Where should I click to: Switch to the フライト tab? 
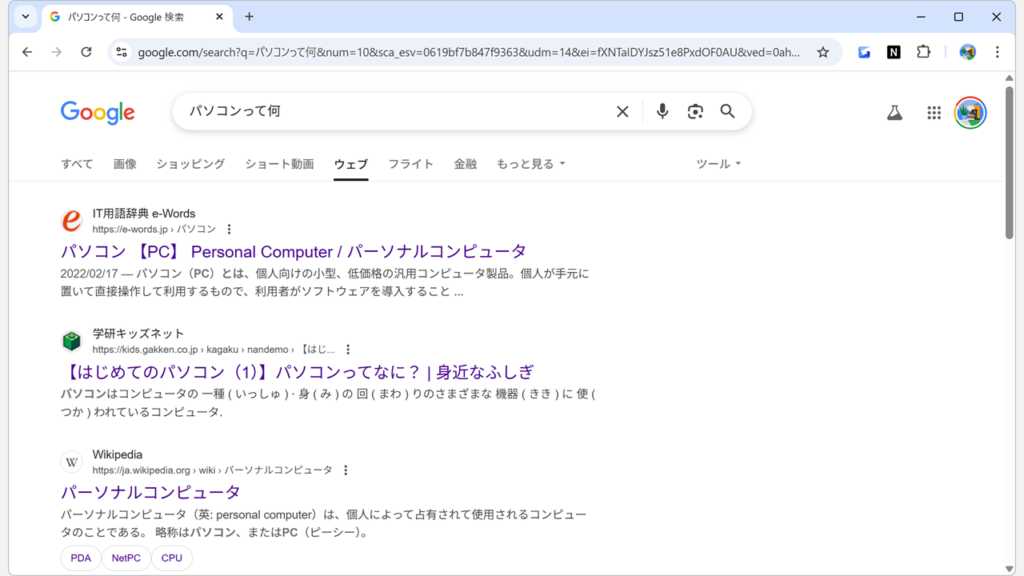point(411,164)
